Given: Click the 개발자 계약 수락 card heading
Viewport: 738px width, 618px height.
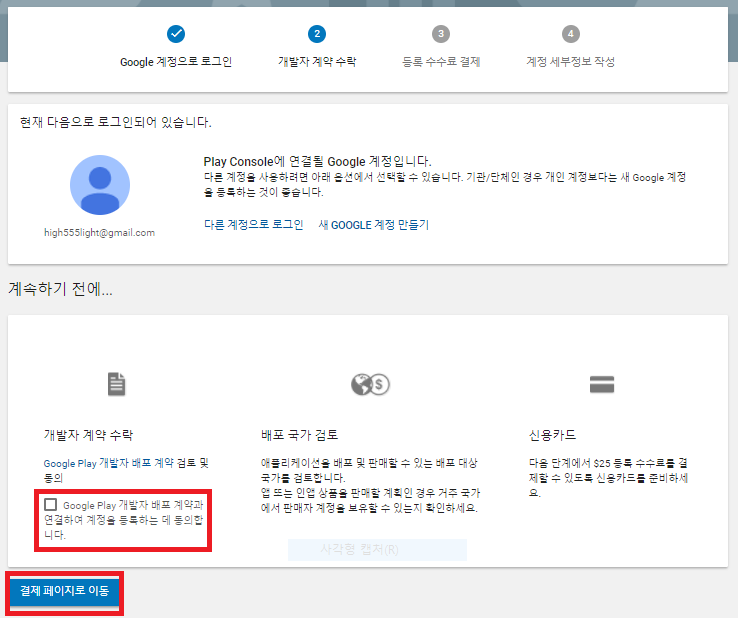Looking at the screenshot, I should pyautogui.click(x=88, y=434).
